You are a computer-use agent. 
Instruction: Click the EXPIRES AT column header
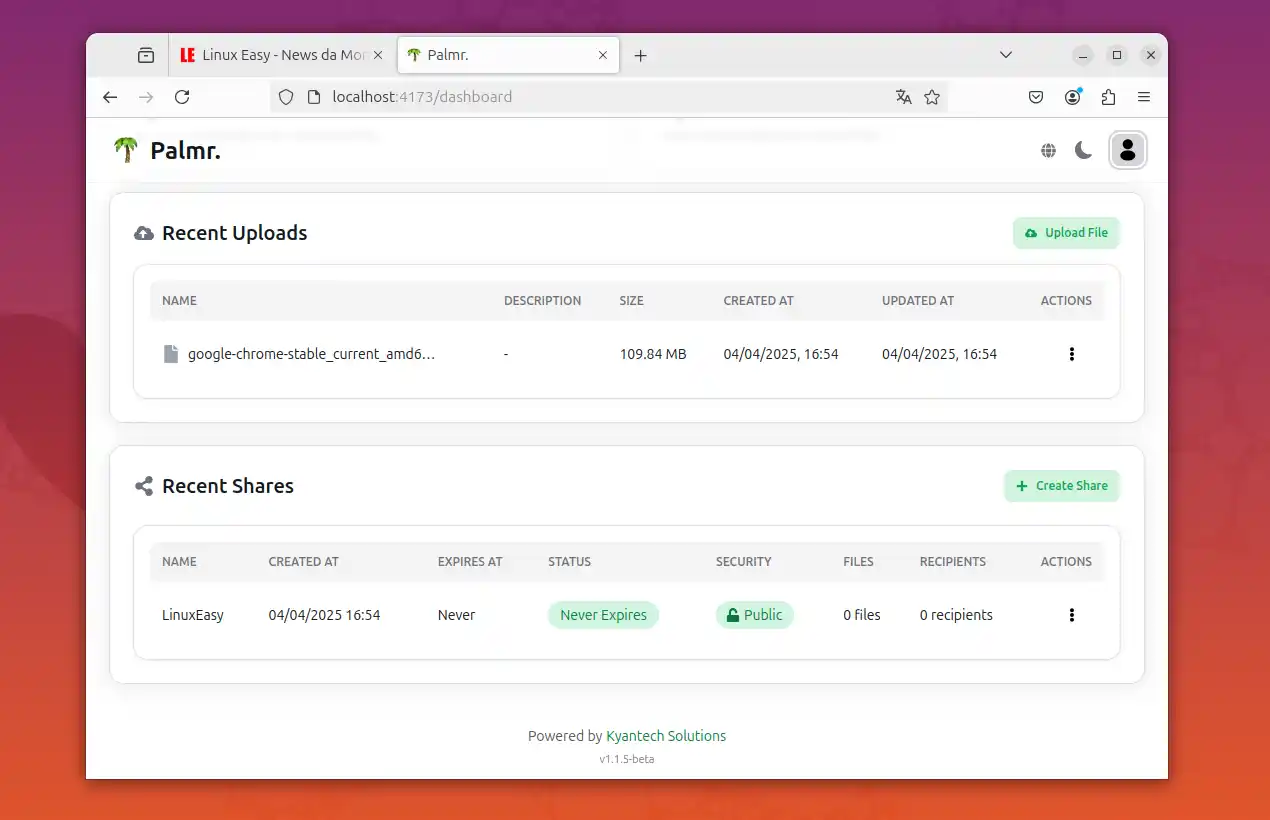point(470,562)
